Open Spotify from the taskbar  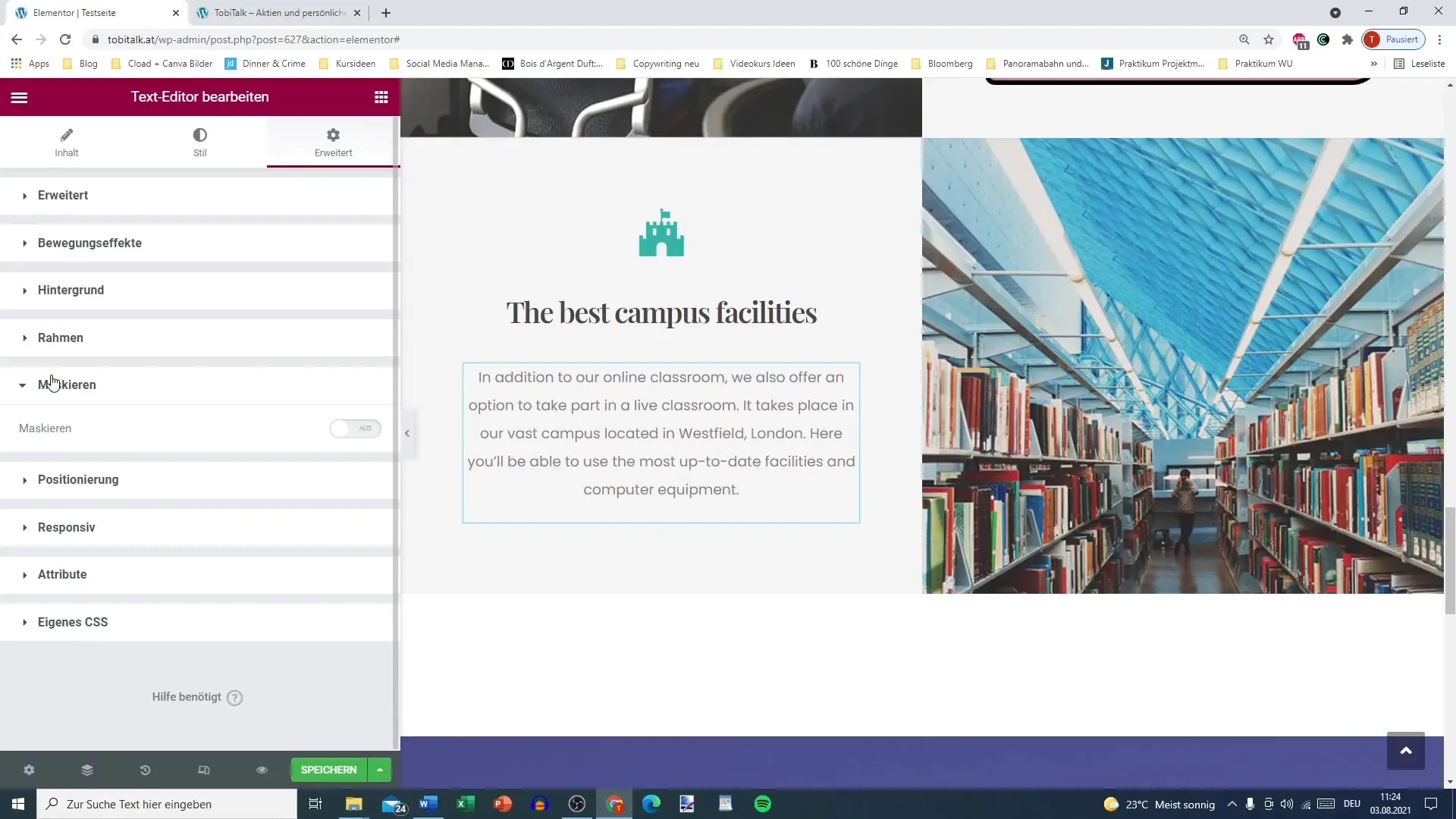763,804
